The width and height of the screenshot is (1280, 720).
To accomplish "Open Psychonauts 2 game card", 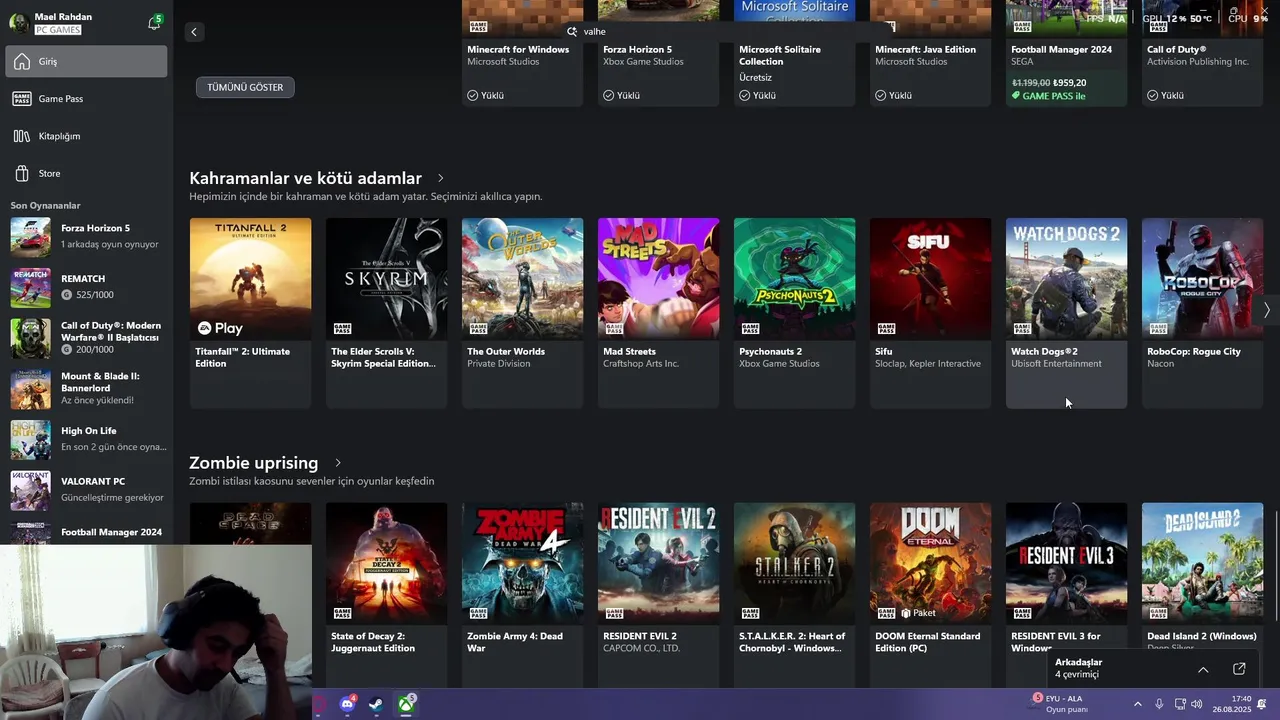I will click(x=794, y=313).
